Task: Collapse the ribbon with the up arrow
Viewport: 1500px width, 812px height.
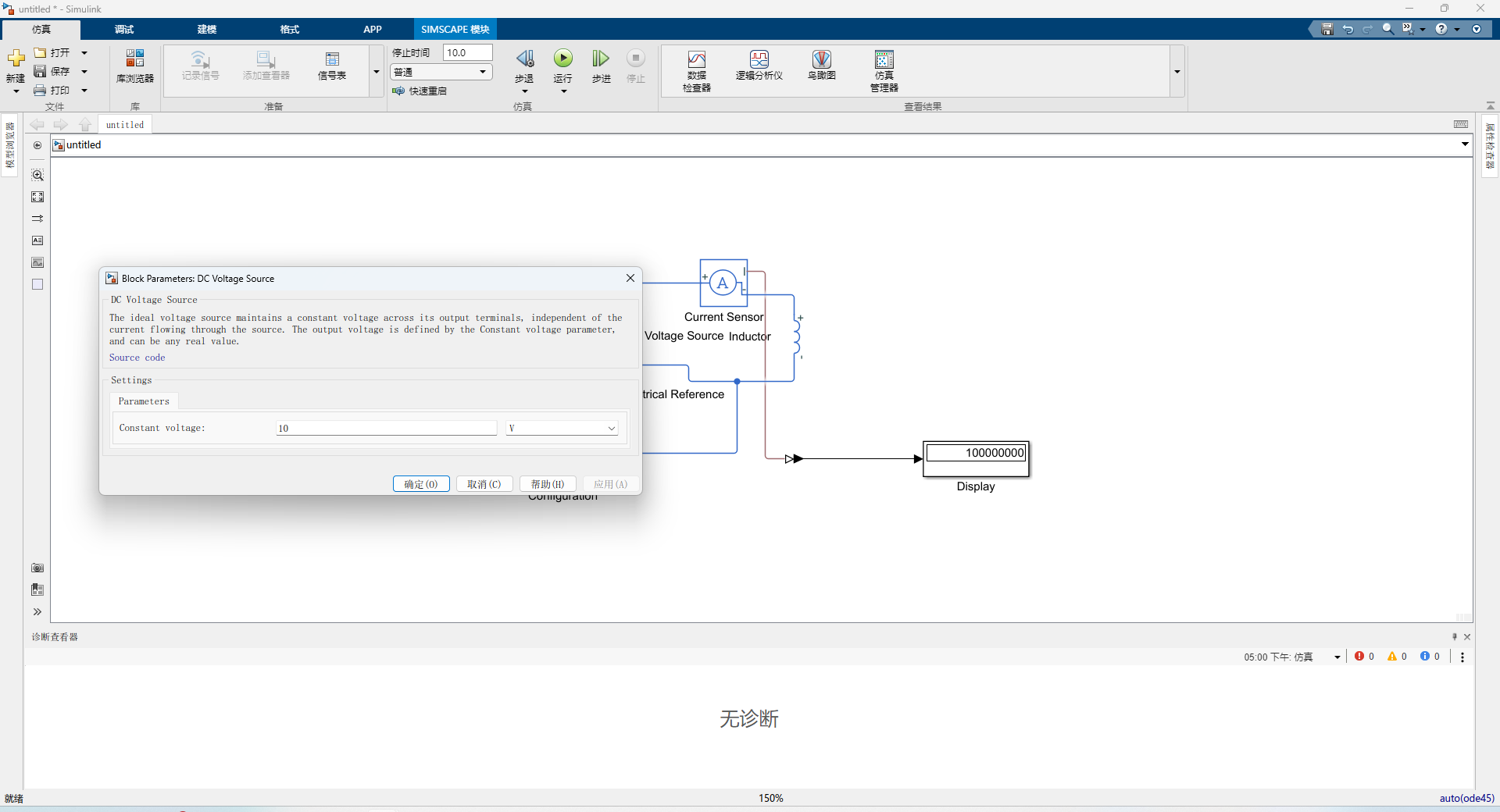Action: coord(1490,105)
